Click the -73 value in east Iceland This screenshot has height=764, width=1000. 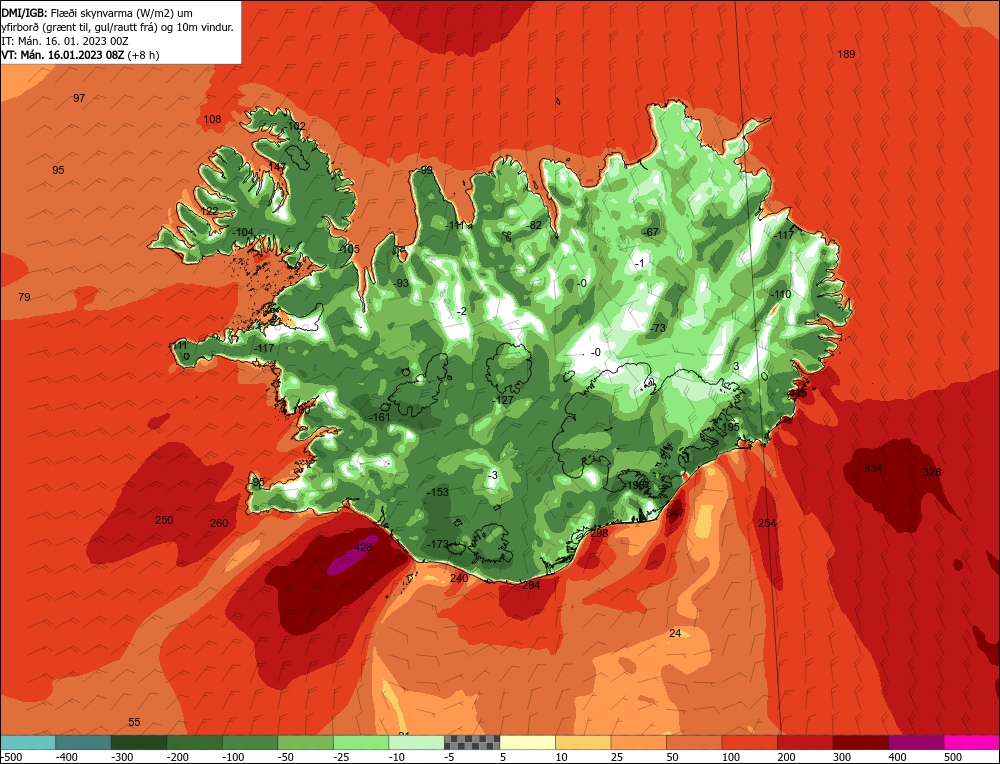657,328
